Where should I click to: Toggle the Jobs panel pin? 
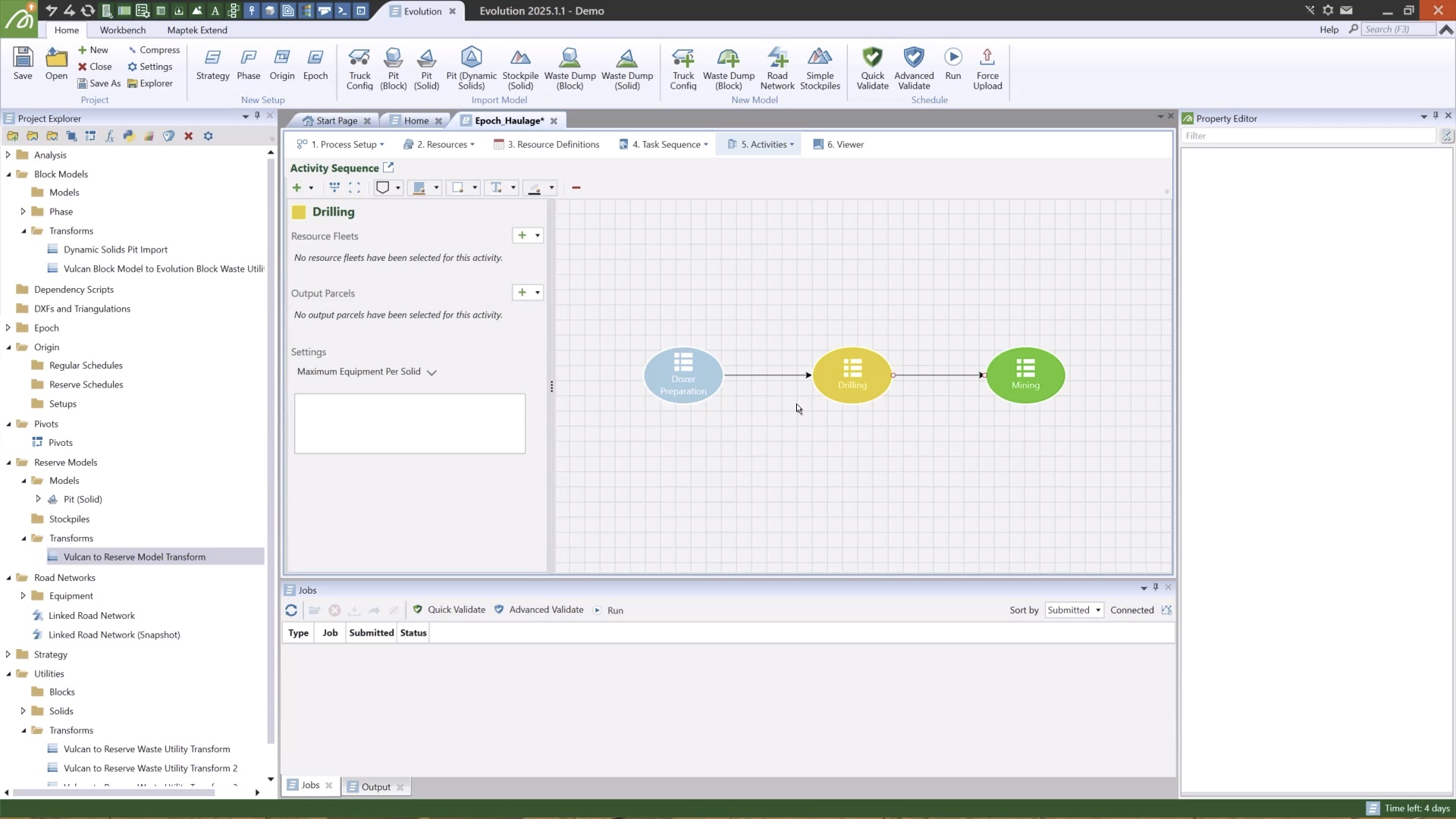point(1156,588)
